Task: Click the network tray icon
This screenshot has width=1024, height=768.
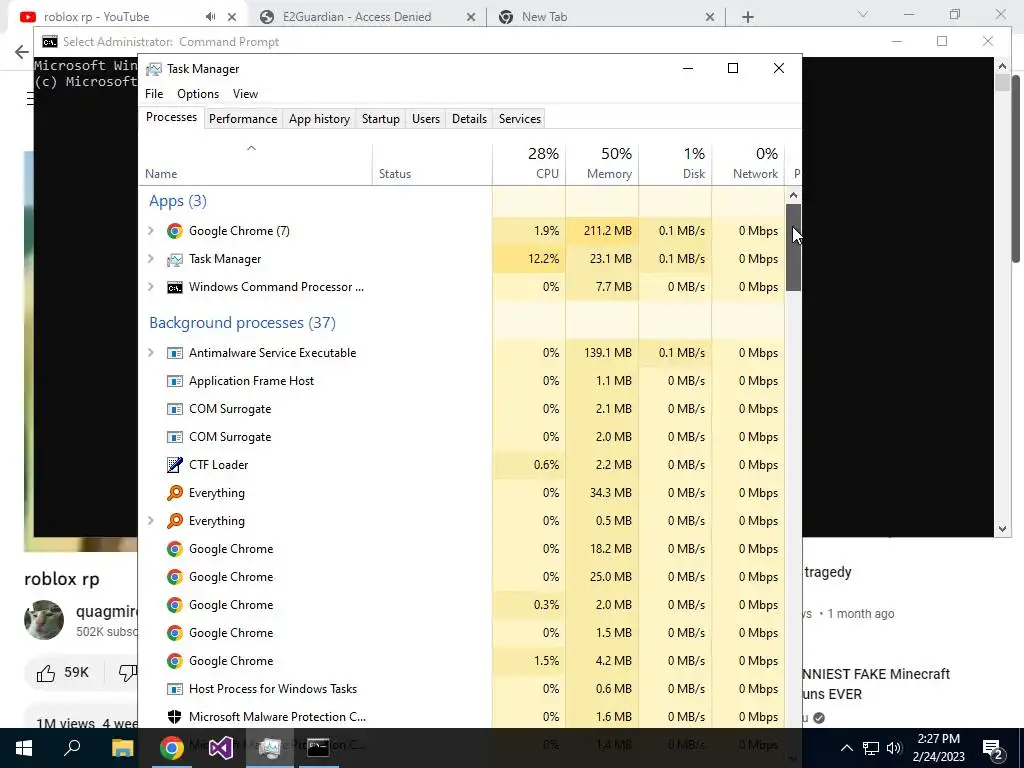Action: coord(871,748)
